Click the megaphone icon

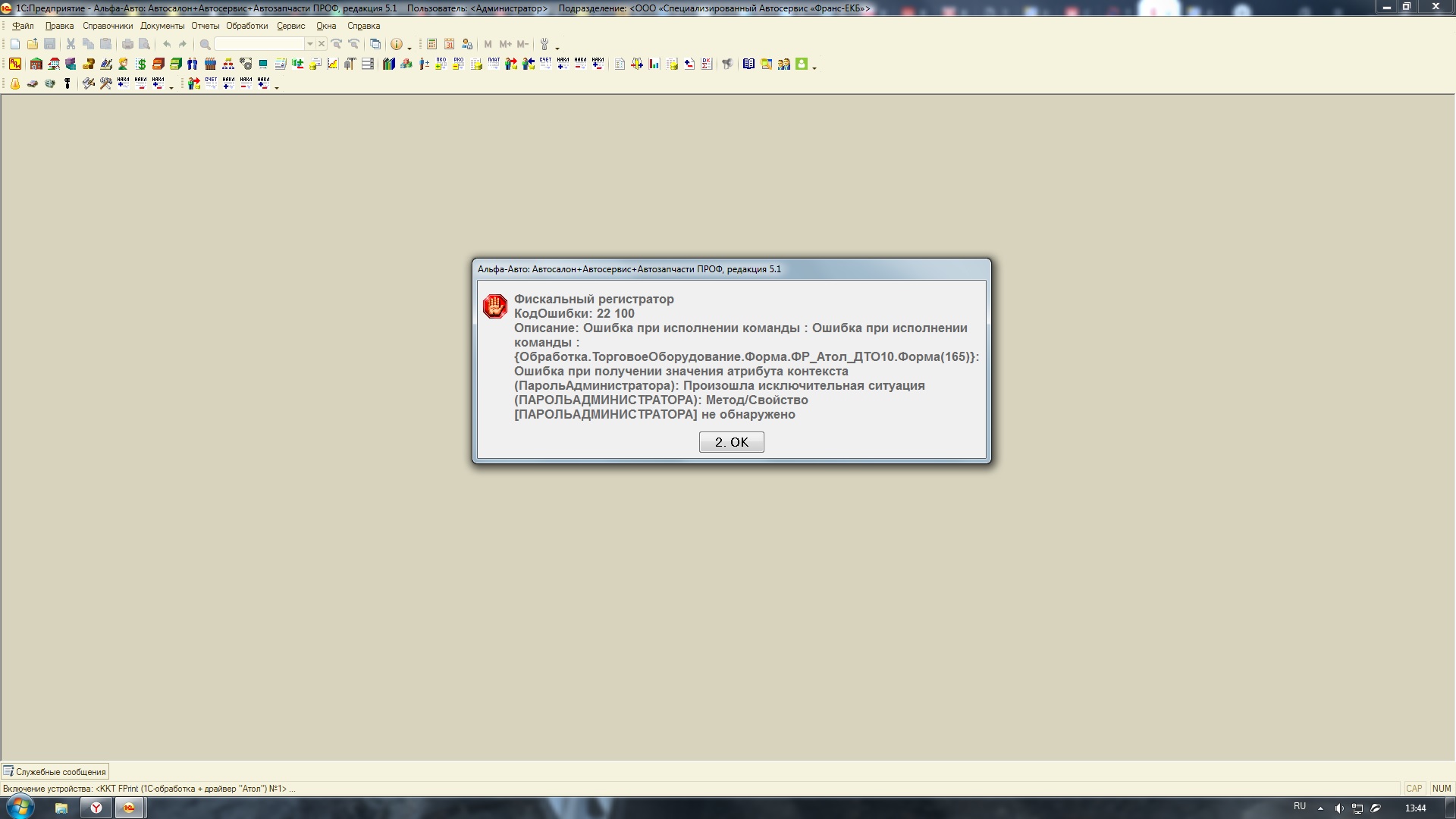tap(727, 64)
